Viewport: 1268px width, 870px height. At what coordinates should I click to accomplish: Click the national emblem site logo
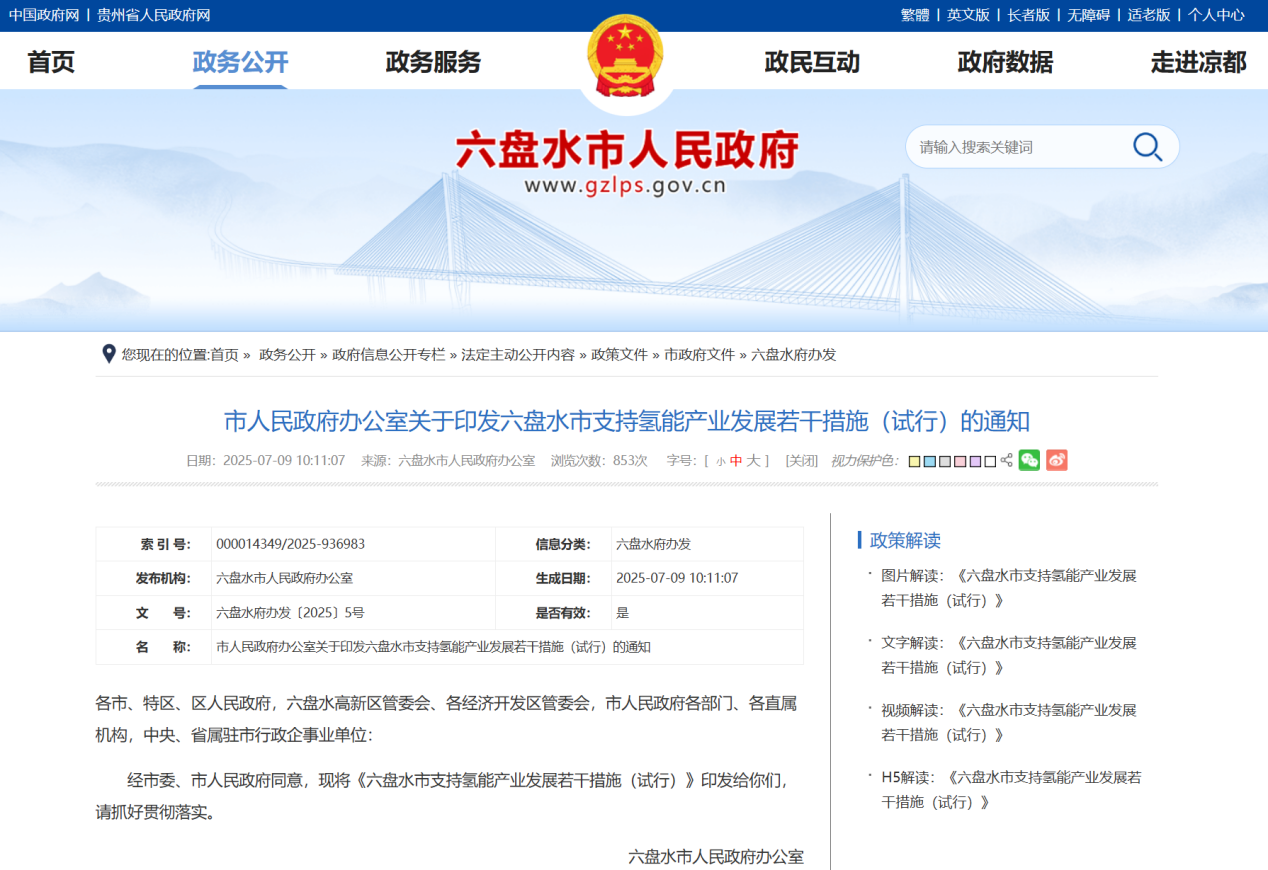point(626,58)
